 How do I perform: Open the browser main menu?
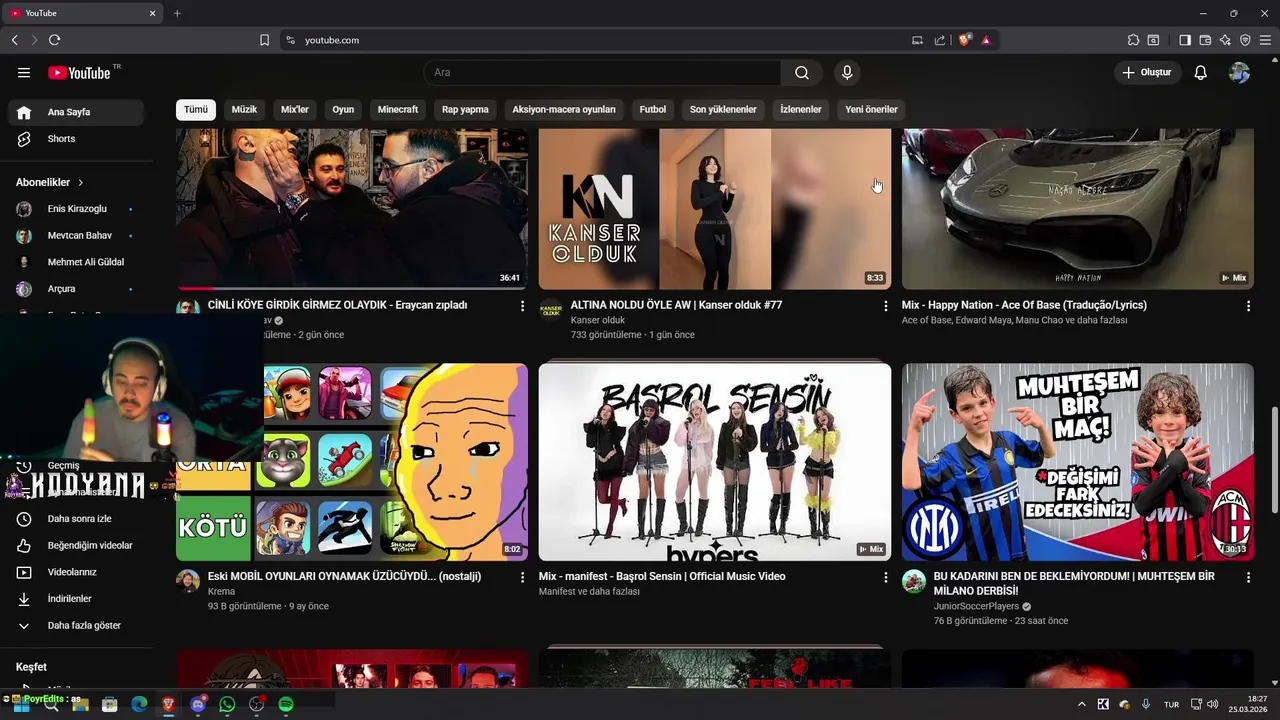pyautogui.click(x=1265, y=40)
